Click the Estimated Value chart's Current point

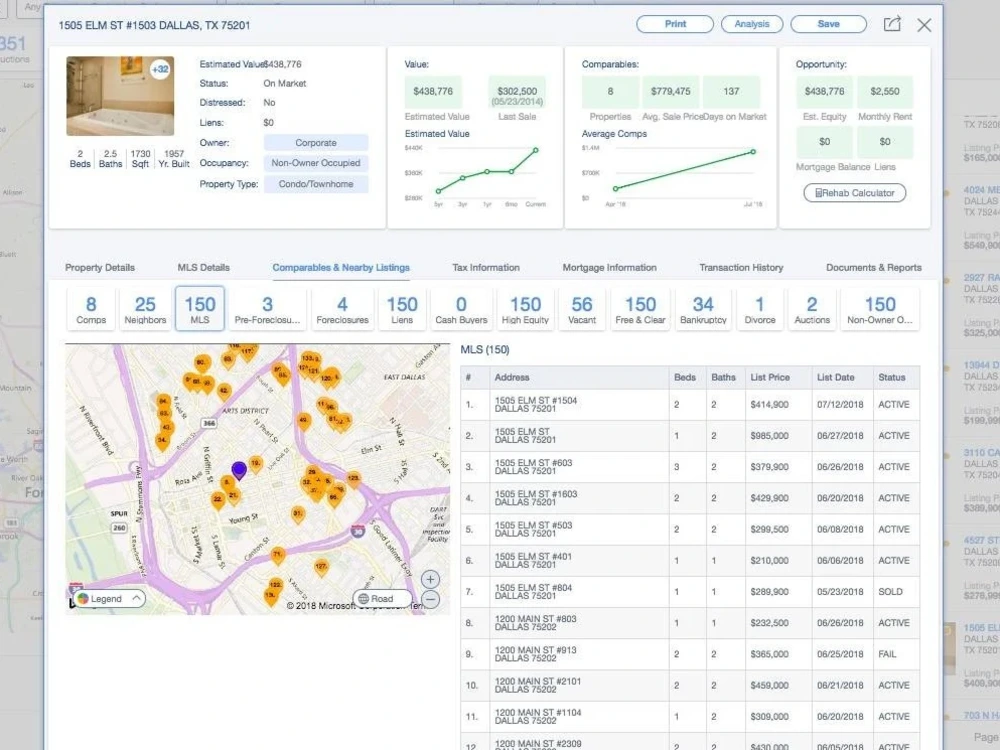(536, 151)
